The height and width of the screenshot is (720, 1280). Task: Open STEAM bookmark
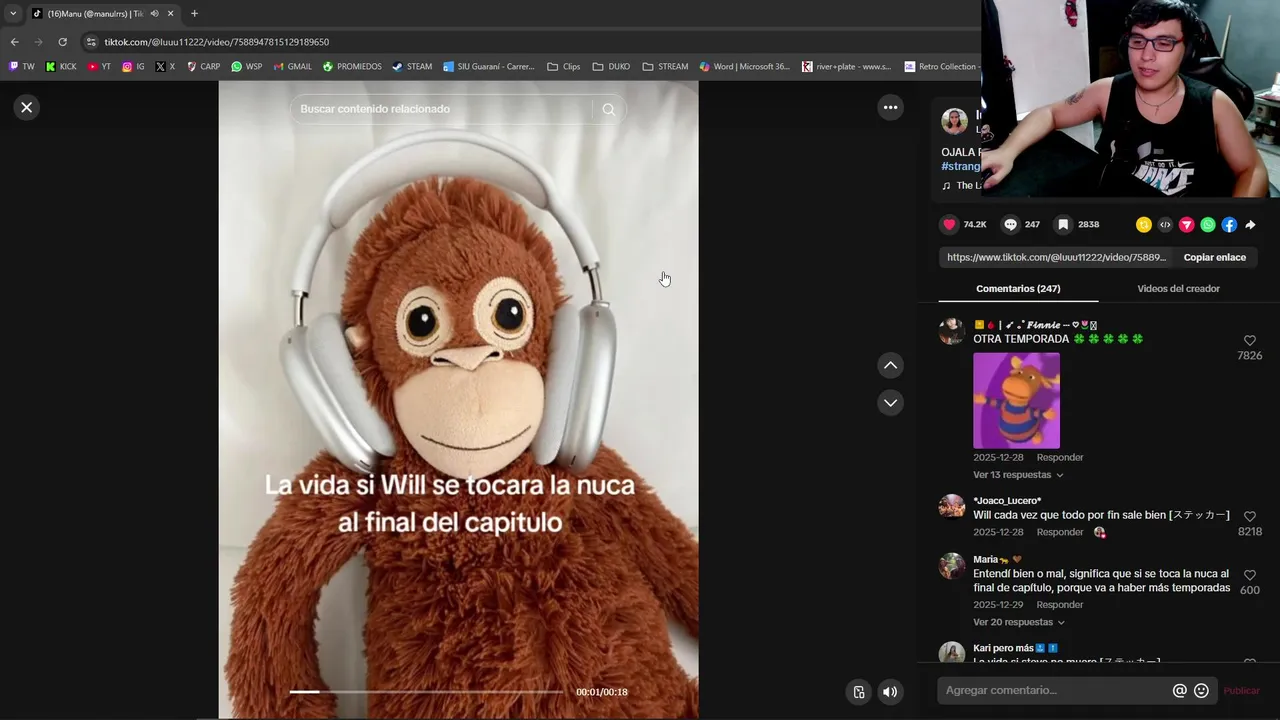(x=412, y=67)
